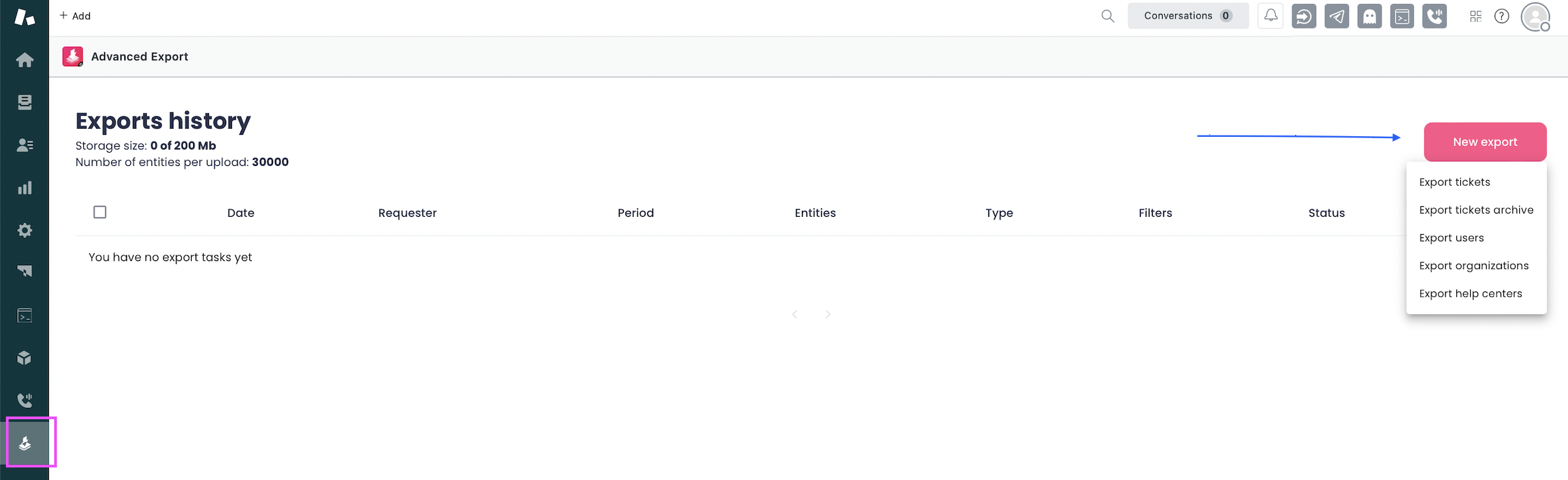Open the ghost app icon in top bar
1568x480 pixels.
point(1369,16)
